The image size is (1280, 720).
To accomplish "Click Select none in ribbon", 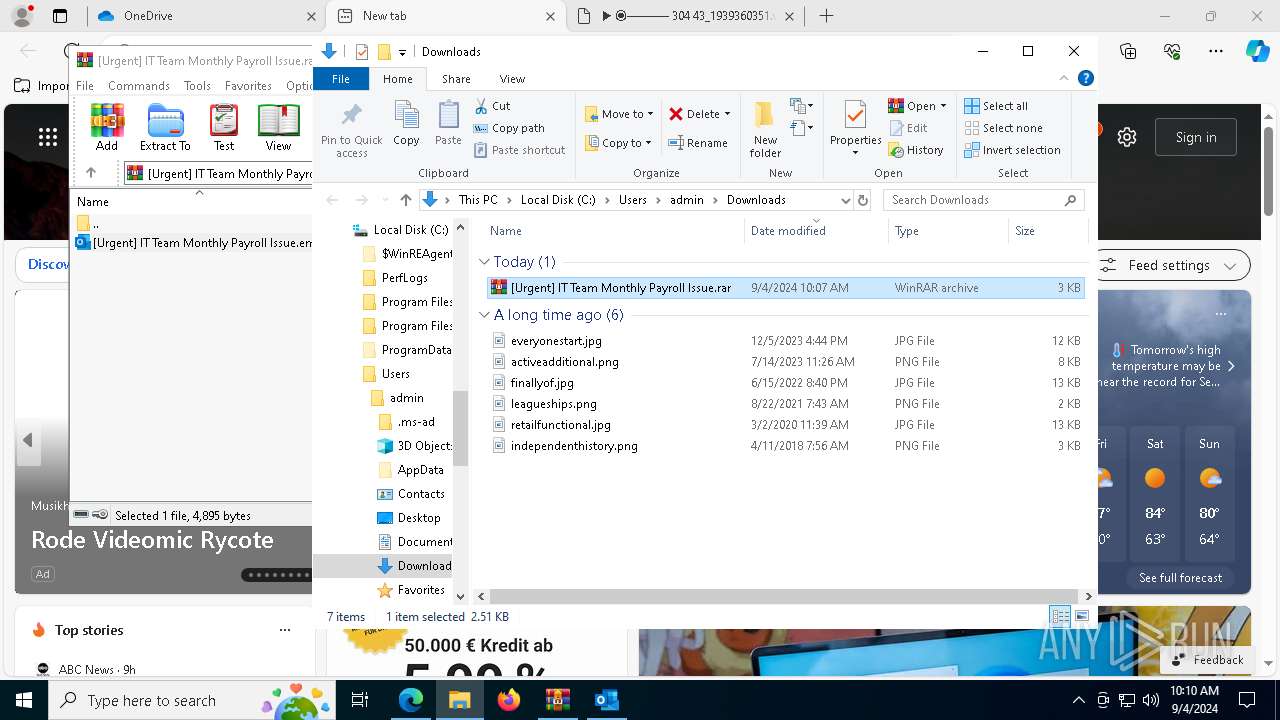I will tap(1003, 128).
